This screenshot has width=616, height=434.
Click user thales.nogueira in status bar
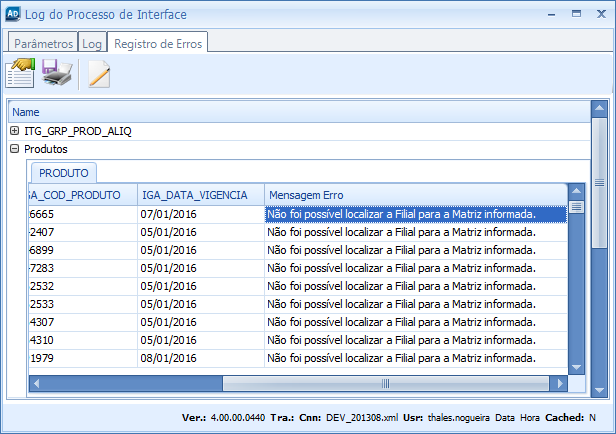458,418
